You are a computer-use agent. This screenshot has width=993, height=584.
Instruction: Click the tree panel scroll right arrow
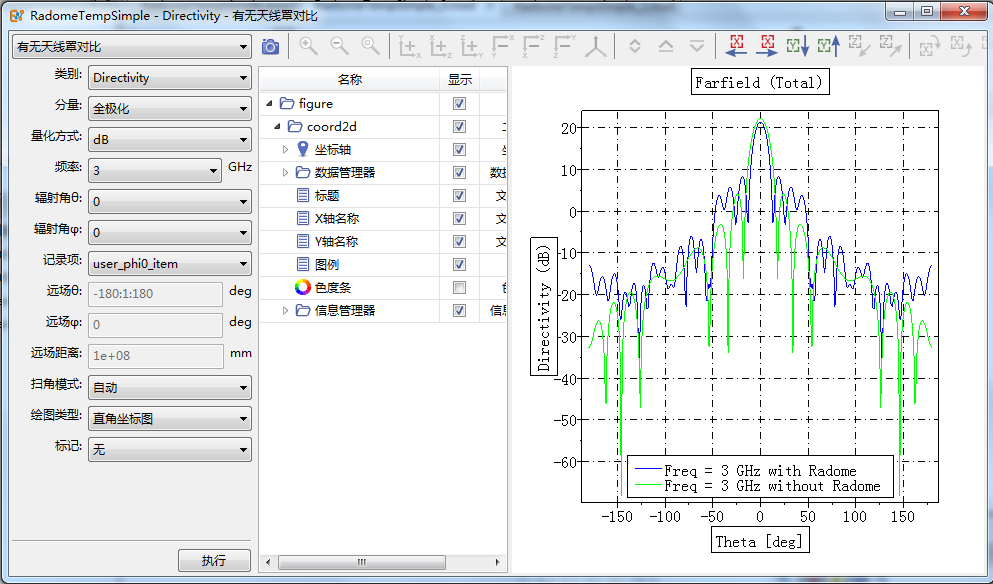click(497, 562)
